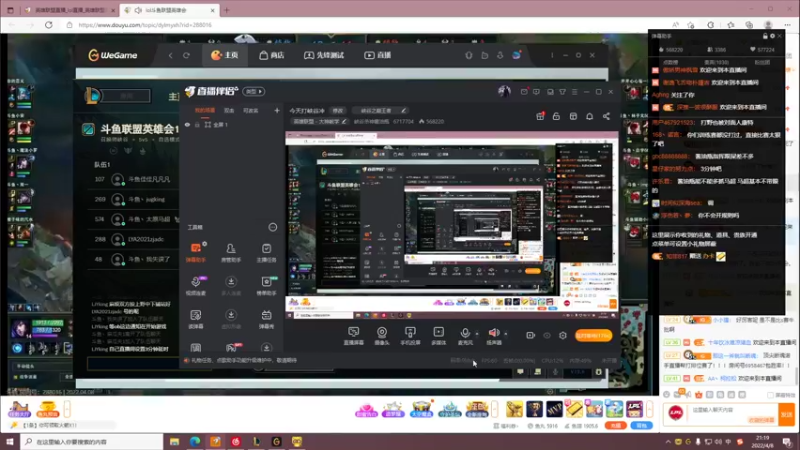
Task: Add 多媒体 media source
Action: (438, 336)
